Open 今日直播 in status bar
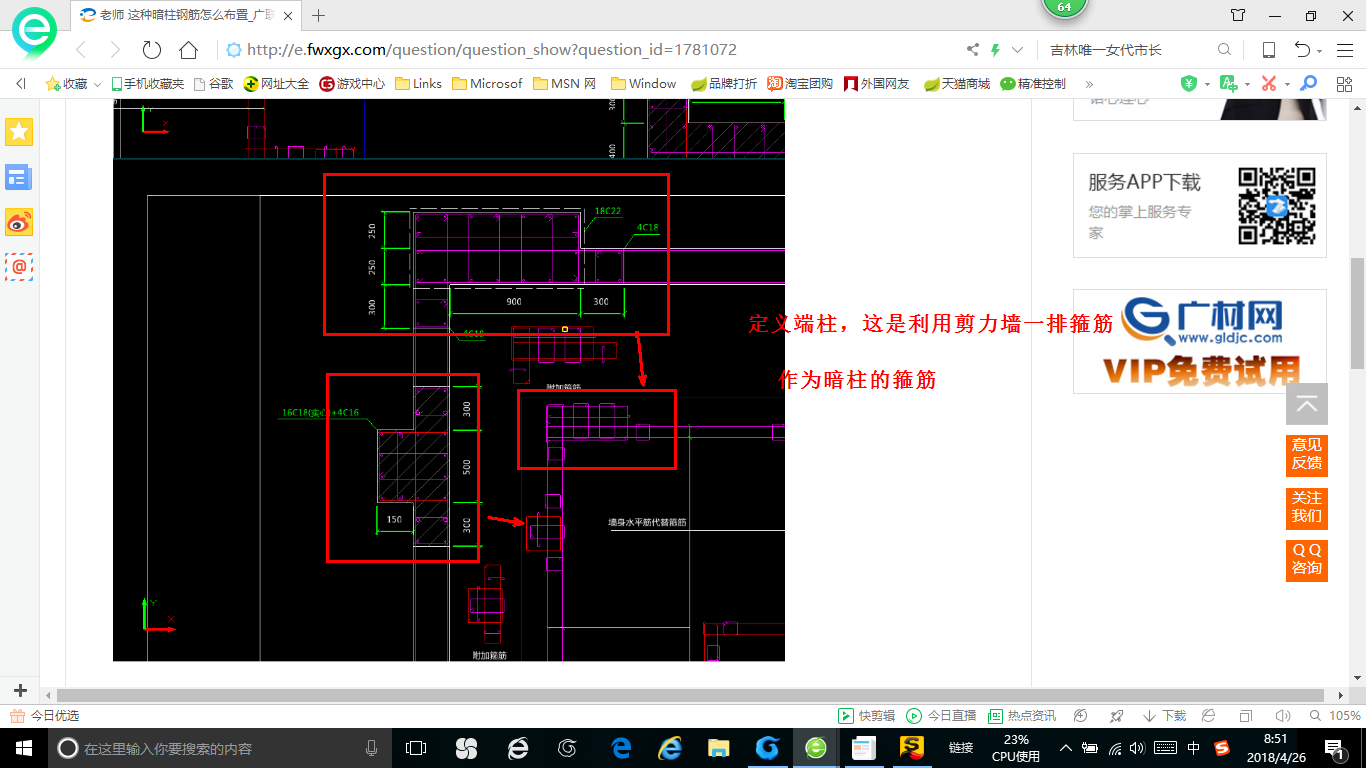This screenshot has width=1366, height=768. click(941, 716)
